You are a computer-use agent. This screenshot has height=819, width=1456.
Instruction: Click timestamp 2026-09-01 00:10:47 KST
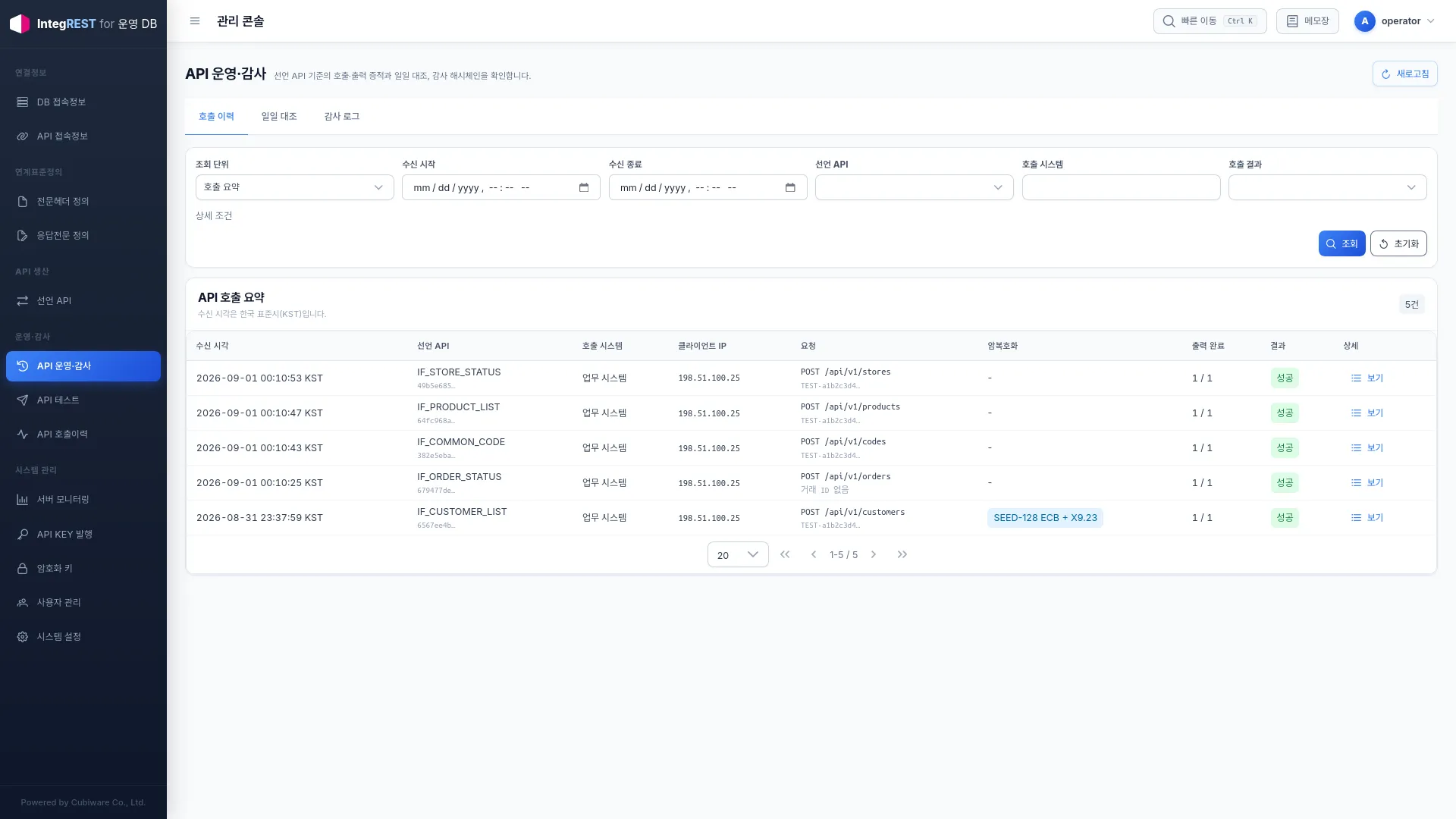(259, 413)
